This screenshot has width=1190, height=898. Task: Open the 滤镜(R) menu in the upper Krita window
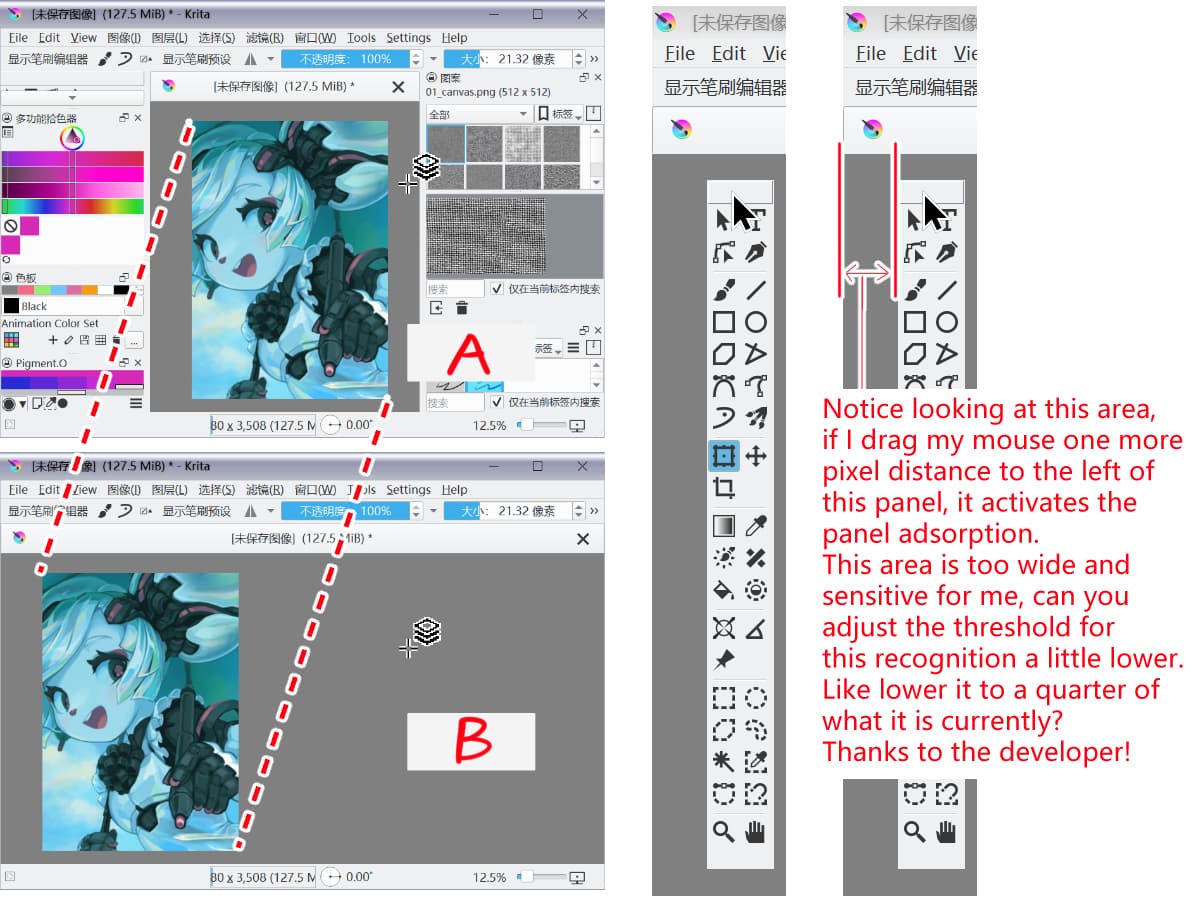coord(265,37)
